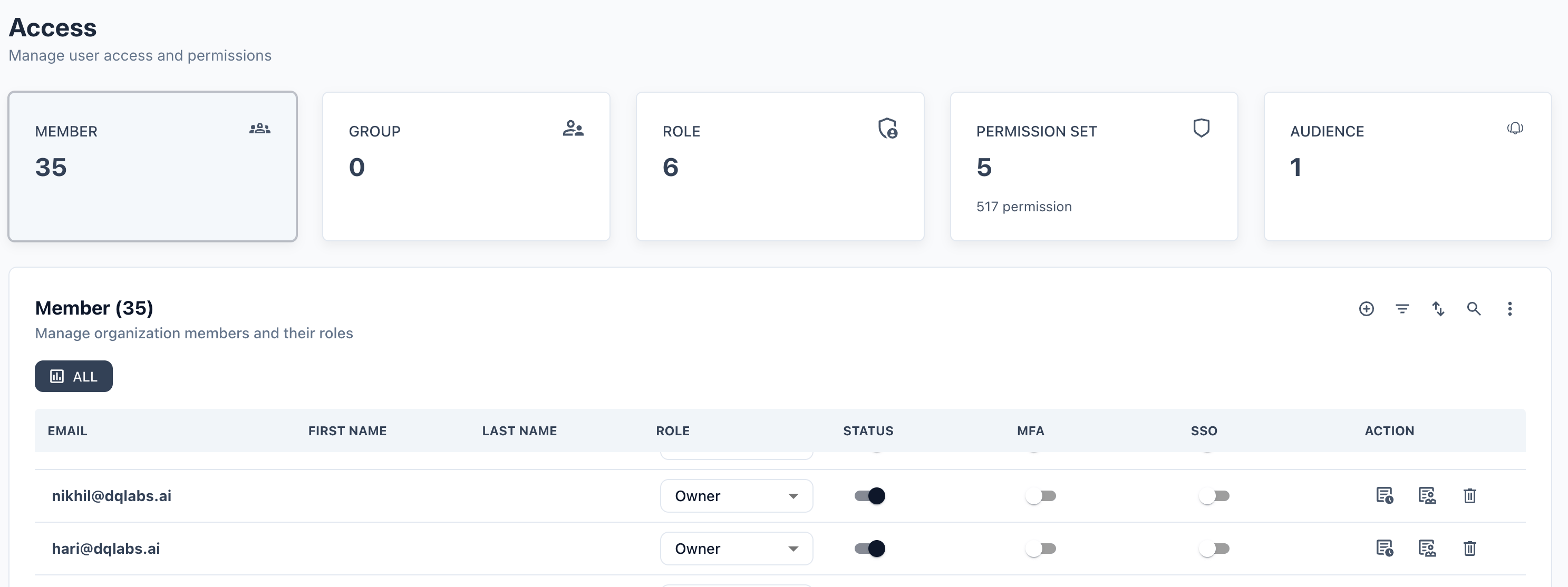The height and width of the screenshot is (587, 1568).
Task: Toggle status switch for hari@dqlabs.ai
Action: 870,549
